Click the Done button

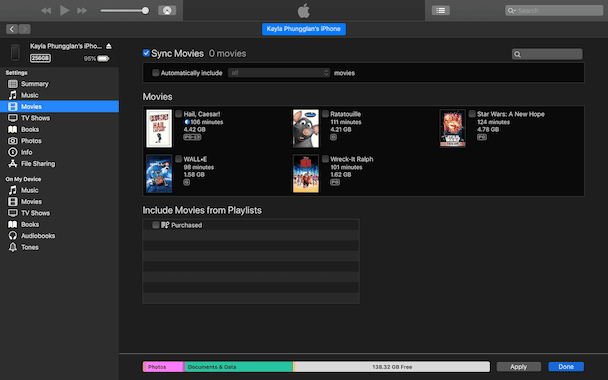tap(566, 366)
